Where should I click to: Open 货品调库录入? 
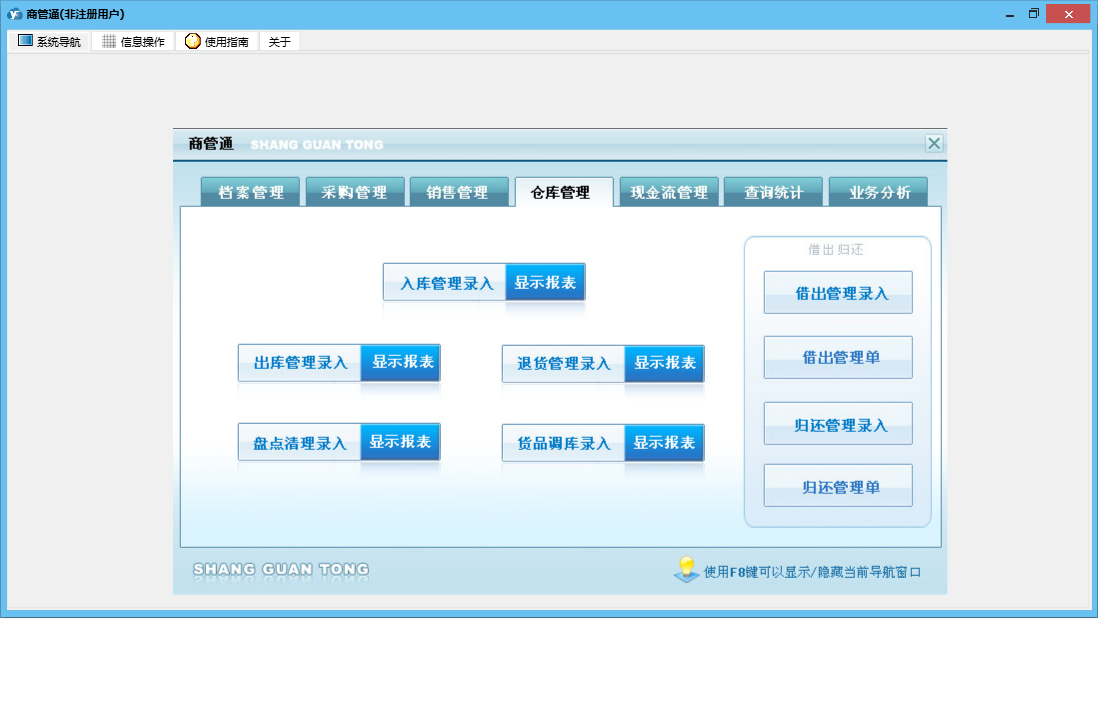(x=564, y=443)
